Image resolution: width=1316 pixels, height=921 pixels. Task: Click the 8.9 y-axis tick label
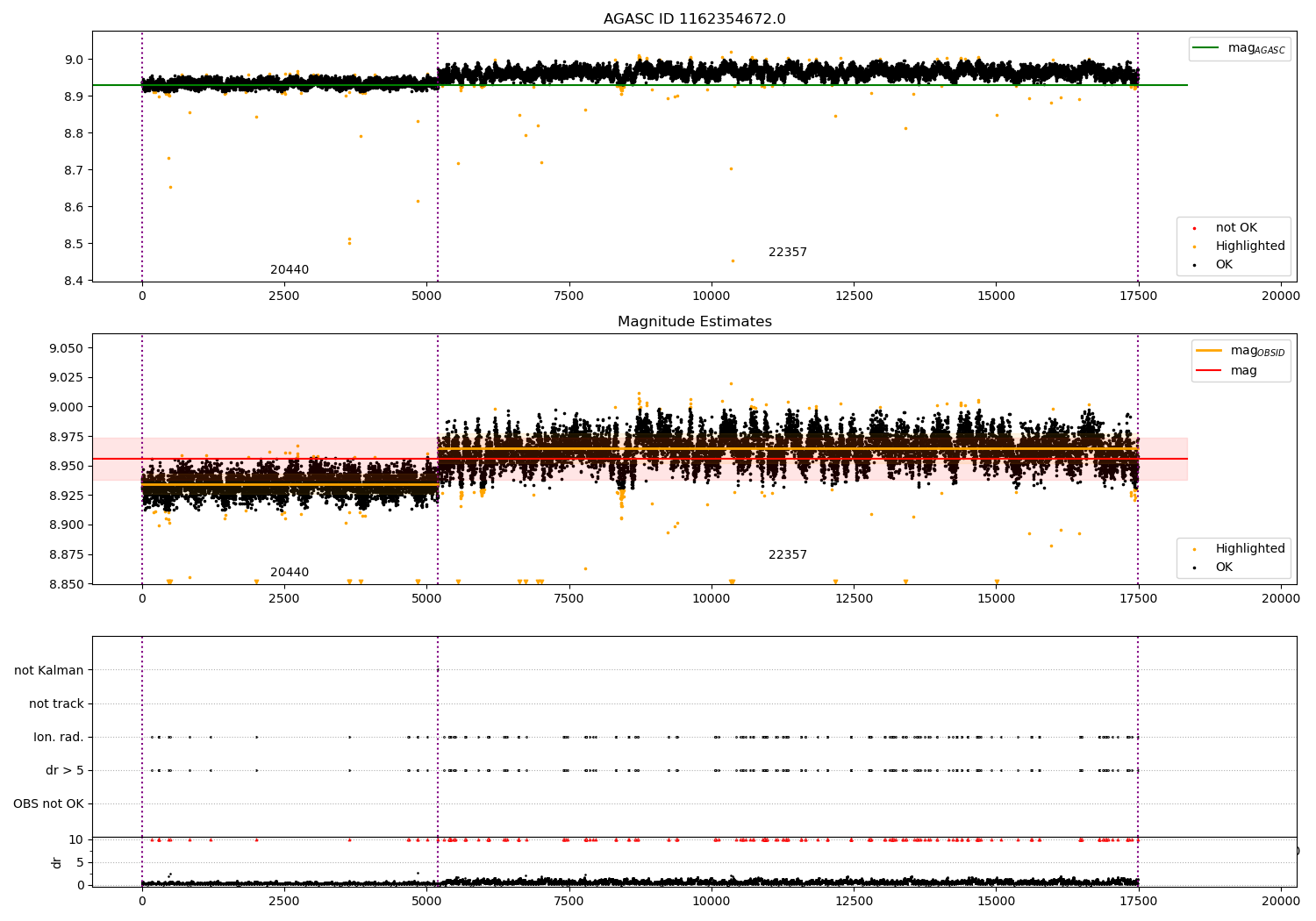[x=75, y=96]
